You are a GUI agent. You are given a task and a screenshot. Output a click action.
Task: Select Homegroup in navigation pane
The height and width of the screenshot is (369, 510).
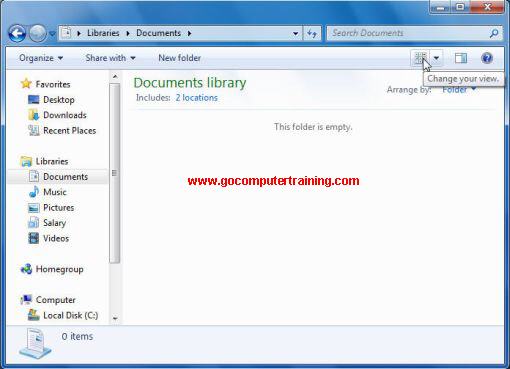59,269
